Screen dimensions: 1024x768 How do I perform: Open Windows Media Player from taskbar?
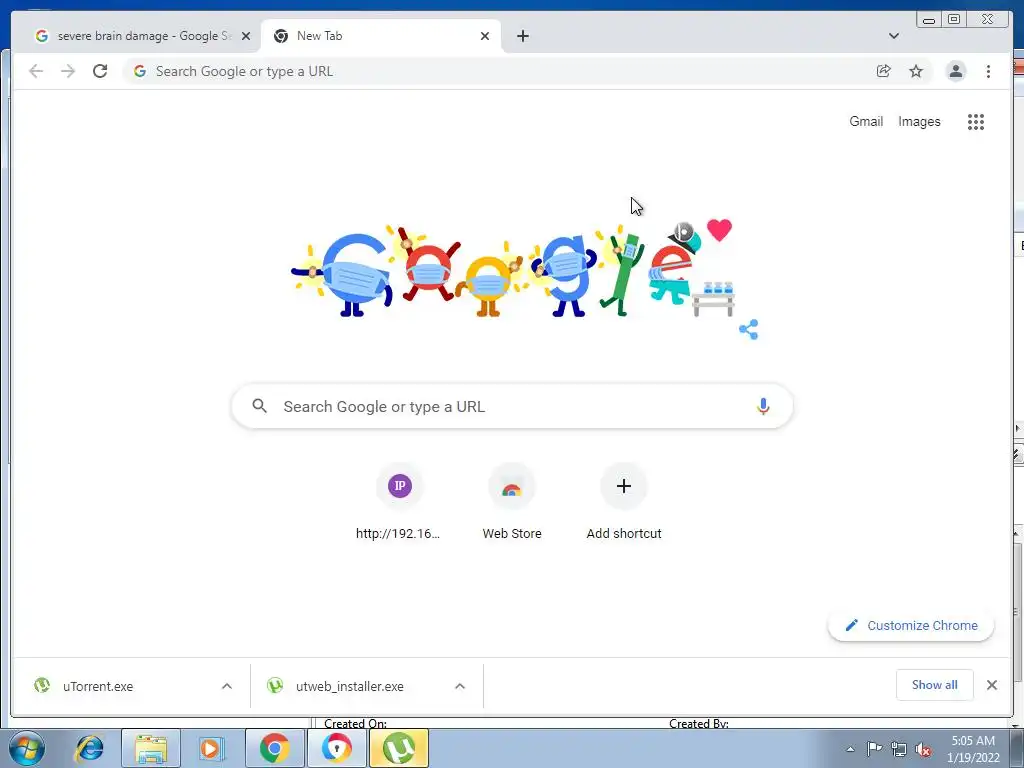click(212, 748)
